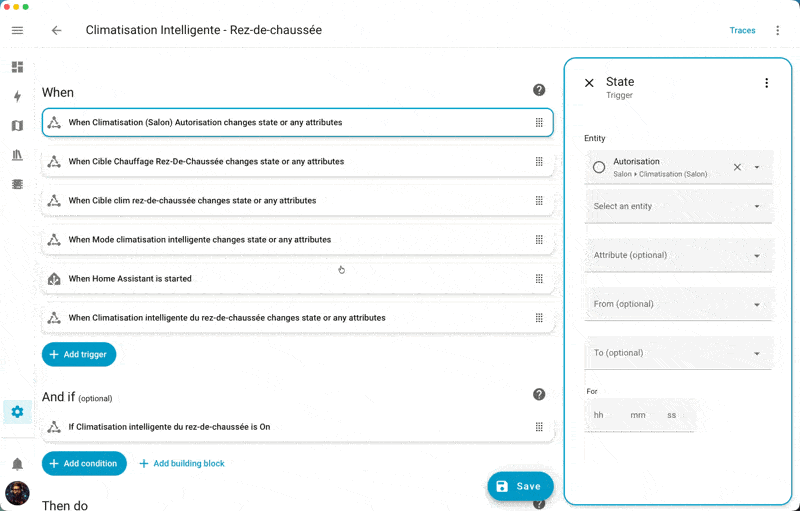Click drag handle of Home Assistant started trigger
Viewport: 800px width, 511px height.
tap(539, 279)
